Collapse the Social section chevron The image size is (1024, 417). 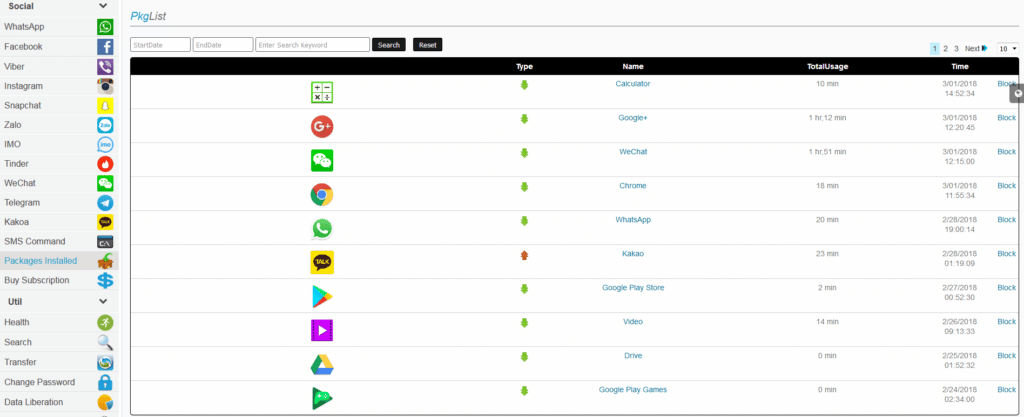coord(103,6)
